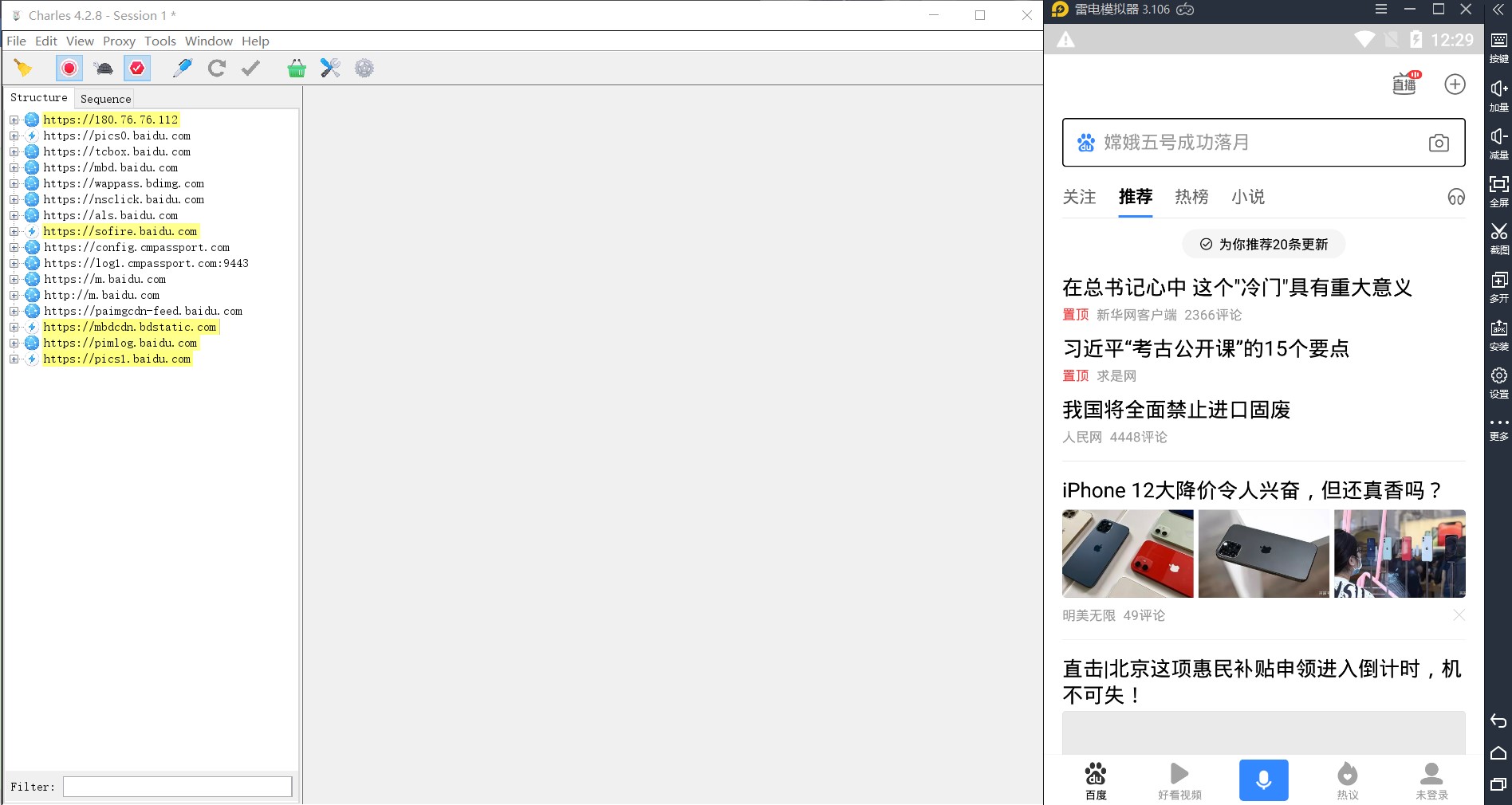Disable the breakpoints toggle in Charles

click(136, 69)
